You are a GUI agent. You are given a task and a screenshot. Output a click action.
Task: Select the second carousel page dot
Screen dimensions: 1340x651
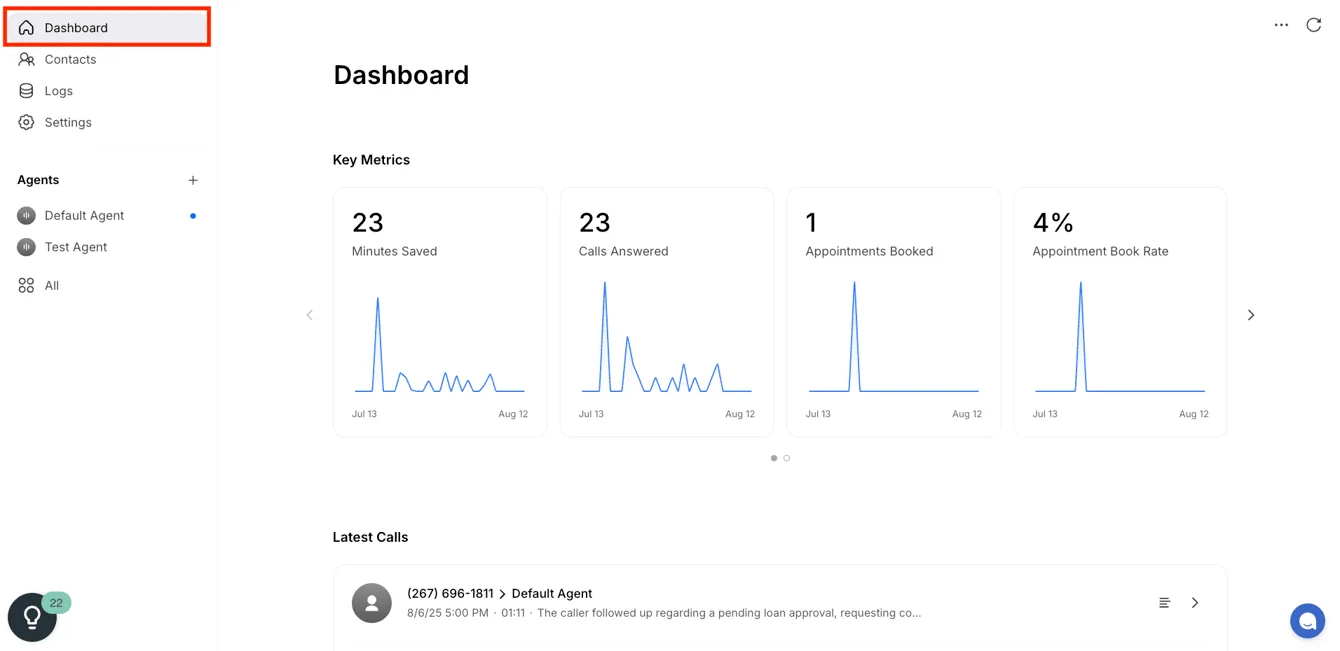[x=787, y=458]
